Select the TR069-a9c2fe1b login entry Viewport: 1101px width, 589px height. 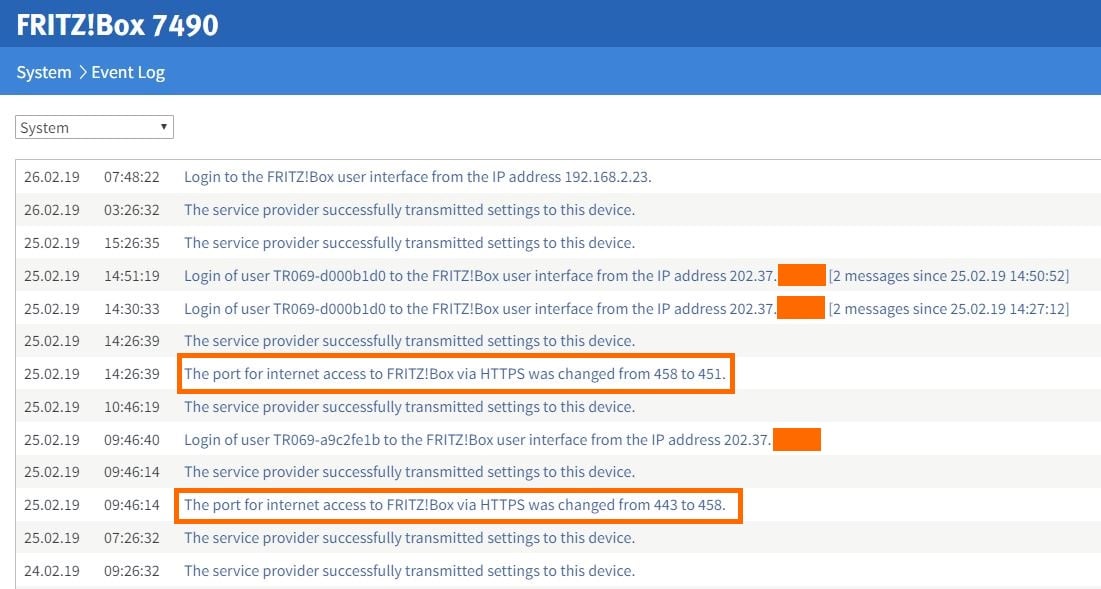click(x=558, y=439)
